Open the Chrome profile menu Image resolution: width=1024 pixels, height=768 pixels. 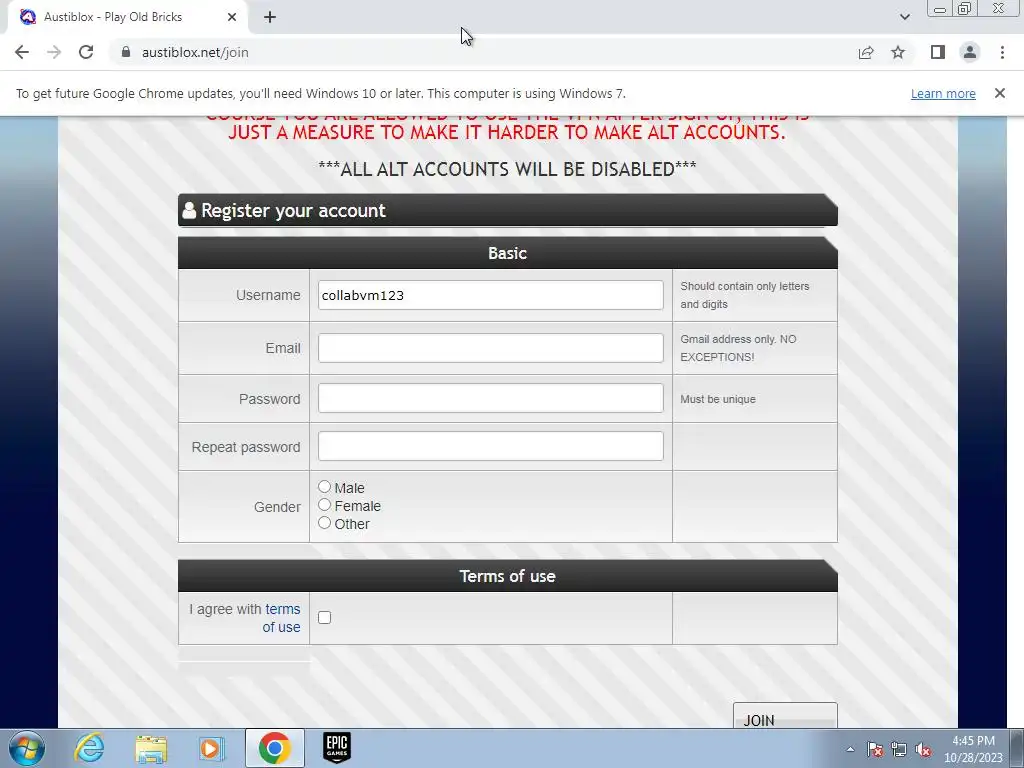[x=970, y=52]
